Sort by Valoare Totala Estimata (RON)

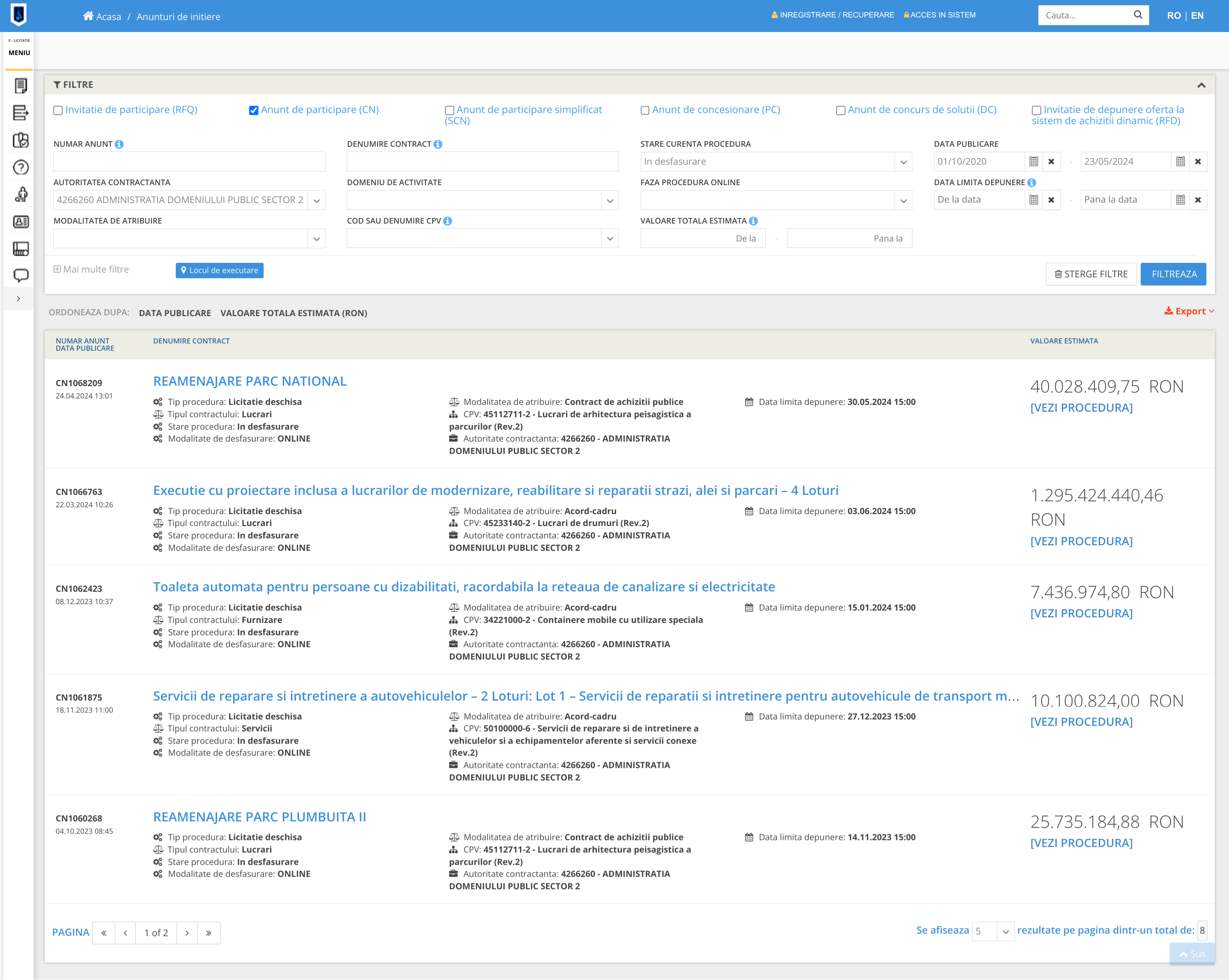point(293,313)
